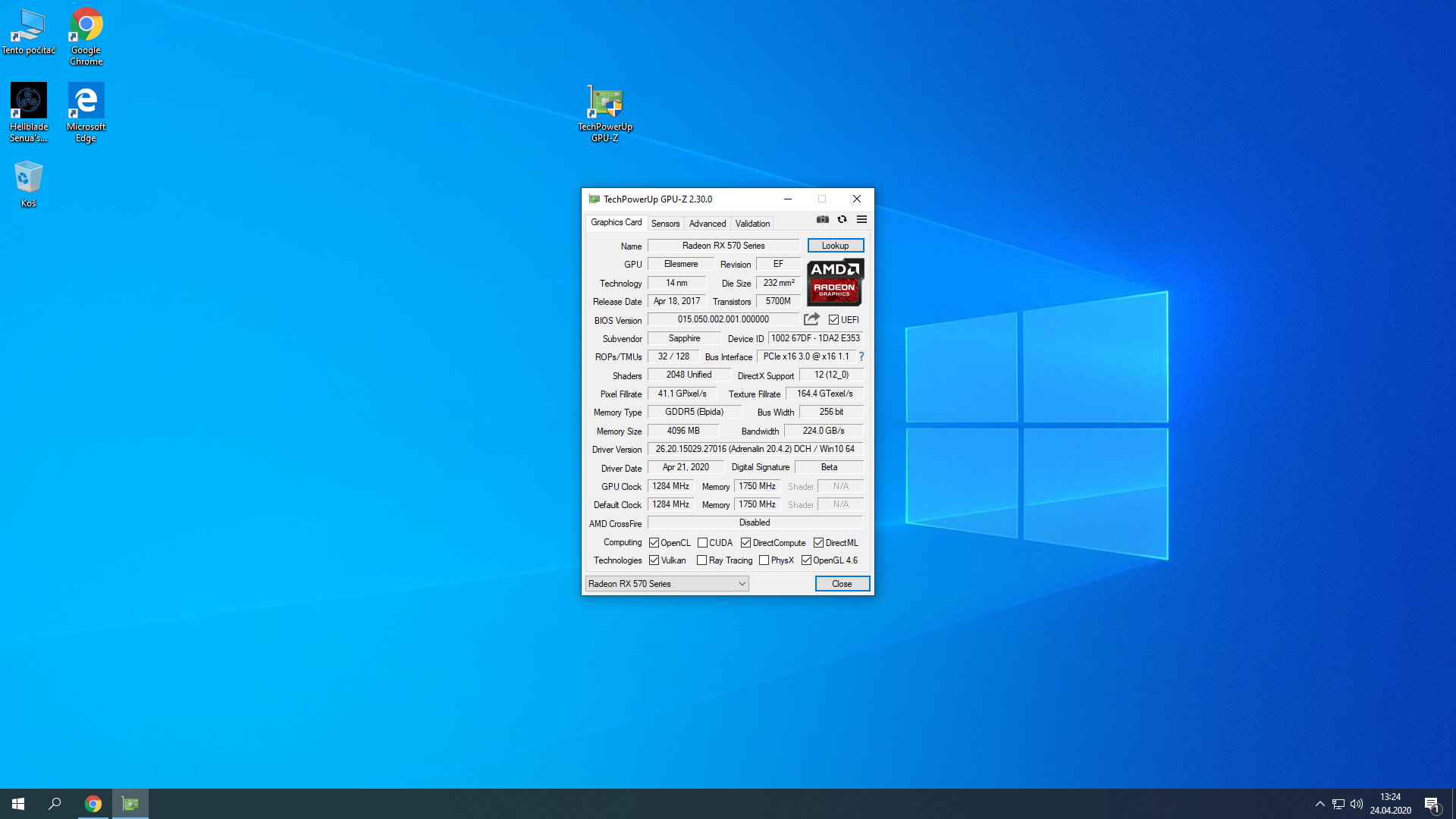Click the screenshot camera icon in GPU-Z
The height and width of the screenshot is (819, 1456).
click(x=822, y=220)
